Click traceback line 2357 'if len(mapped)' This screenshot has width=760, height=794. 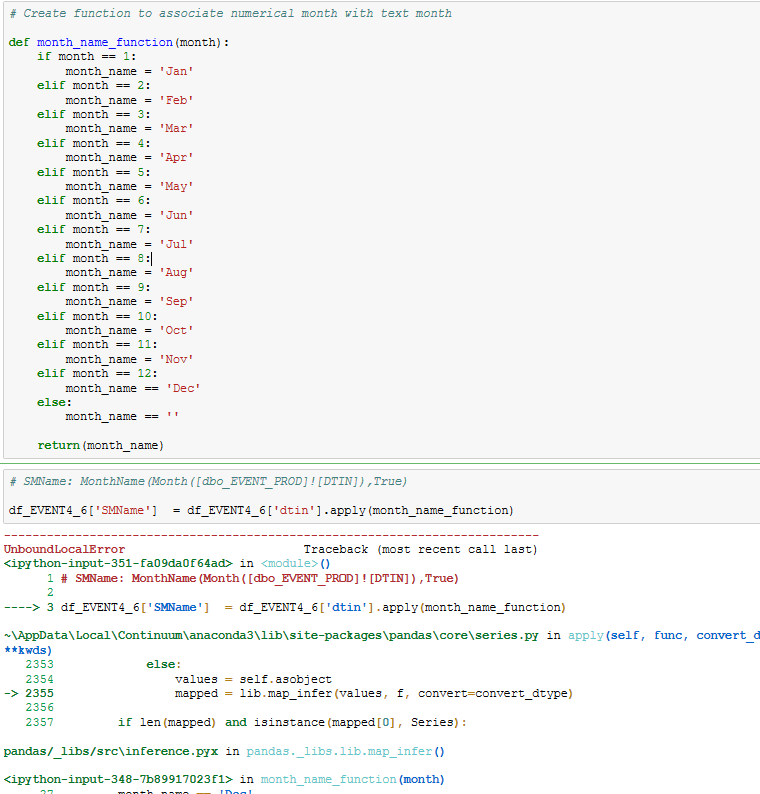coord(246,722)
